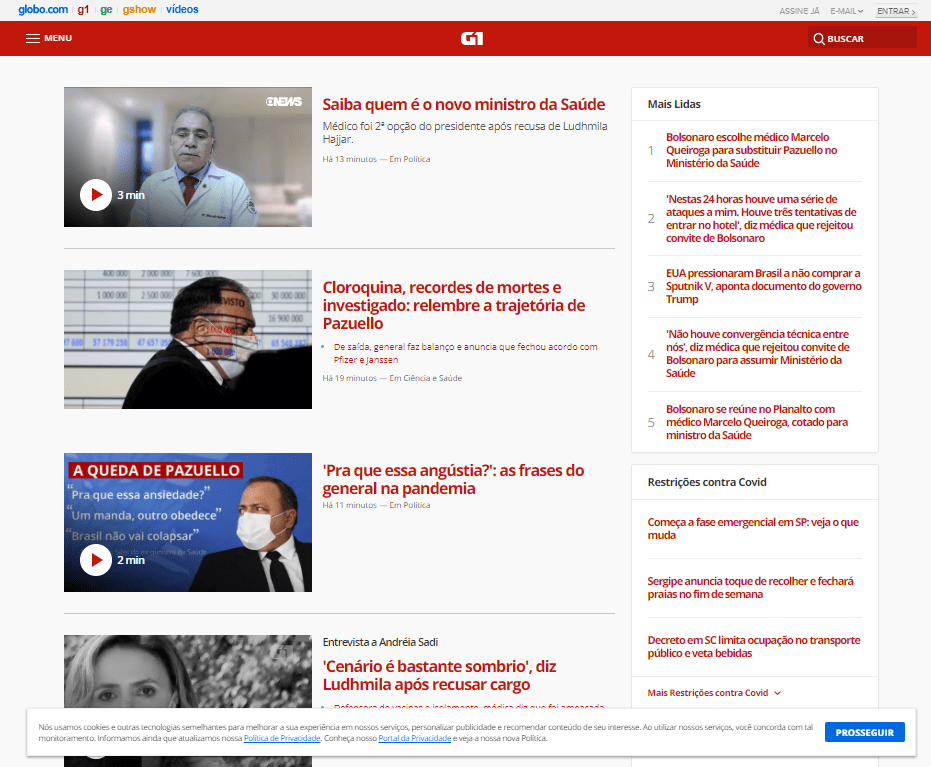Image resolution: width=931 pixels, height=767 pixels.
Task: Expand the E-MAIL dropdown arrow
Action: point(860,11)
